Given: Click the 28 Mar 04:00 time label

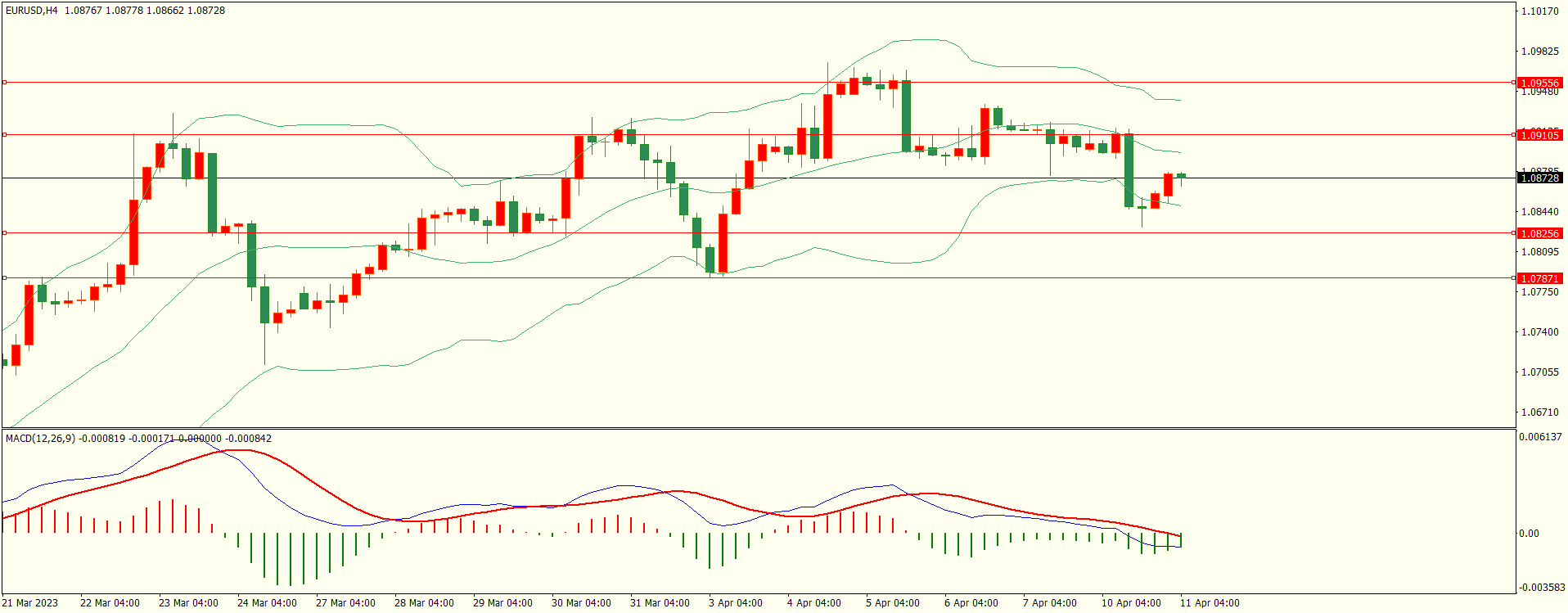Looking at the screenshot, I should pos(424,603).
